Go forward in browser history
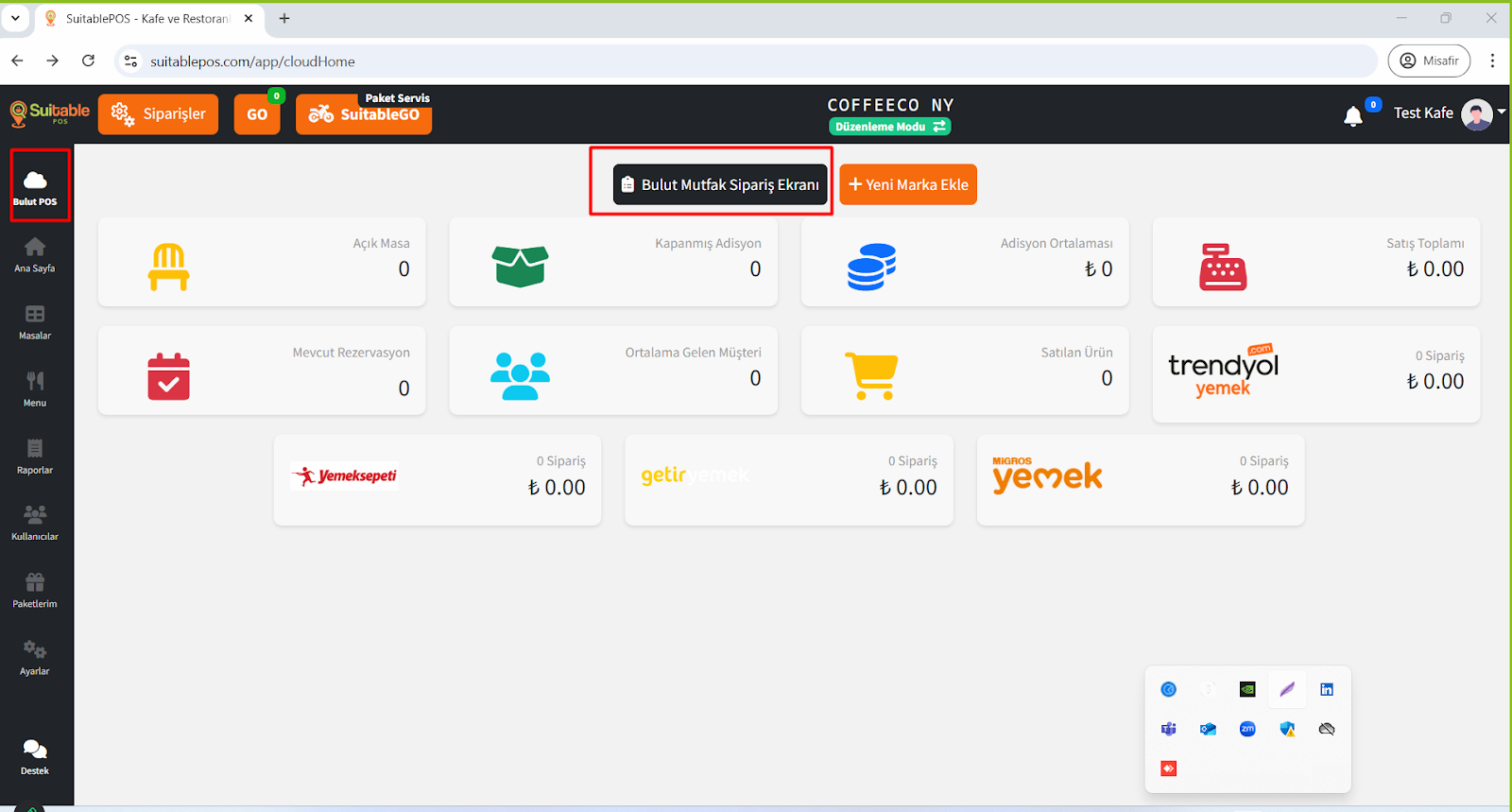The height and width of the screenshot is (812, 1512). point(53,60)
